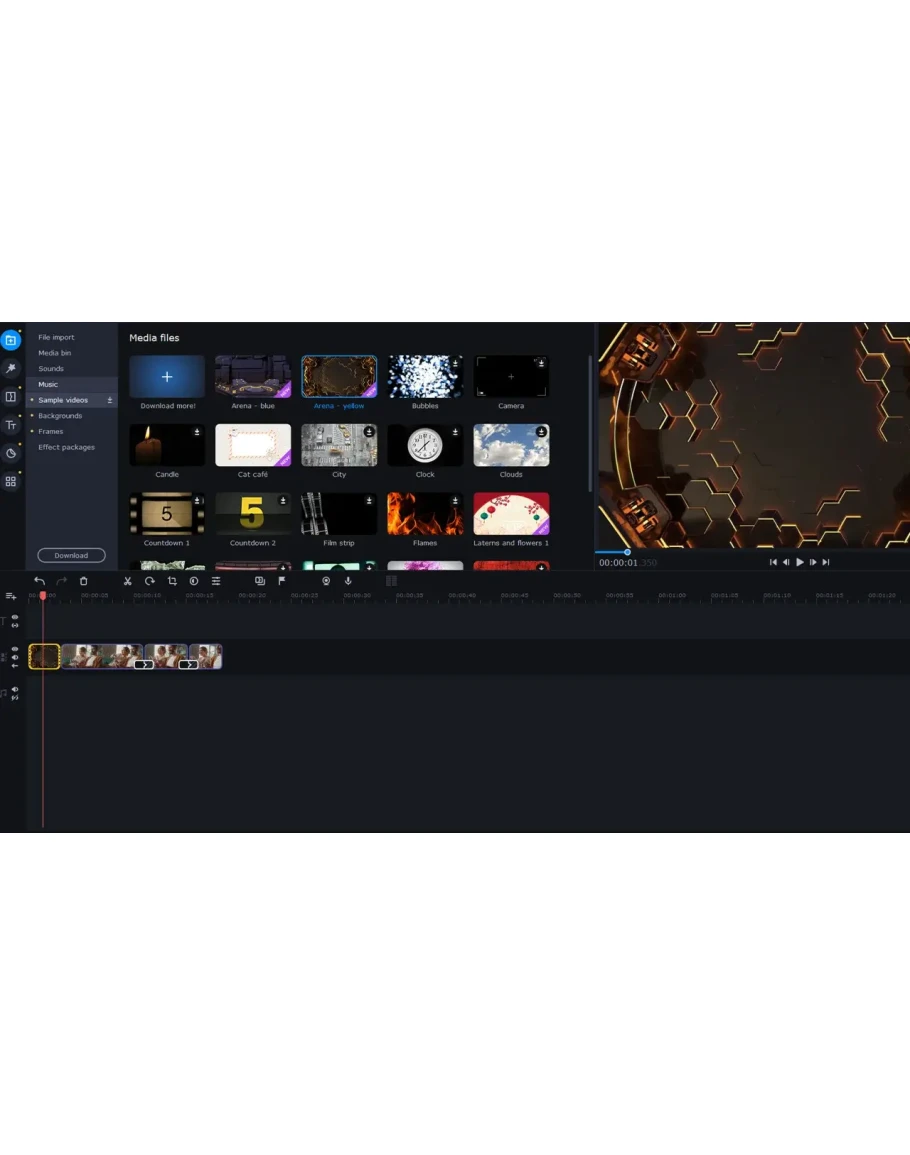Click the scissors Split tool

128,581
